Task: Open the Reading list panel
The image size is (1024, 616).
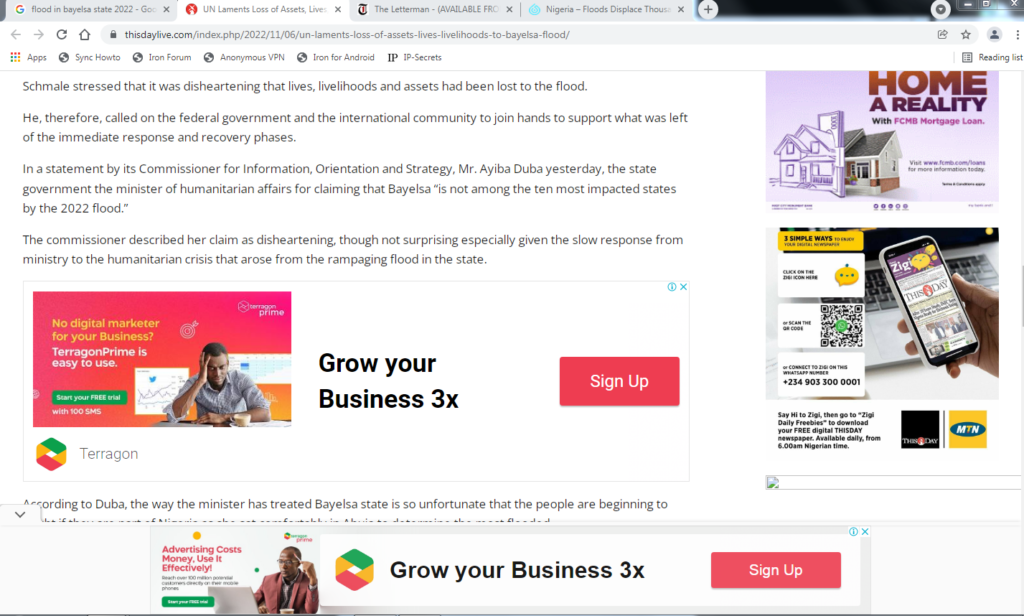Action: [x=992, y=57]
